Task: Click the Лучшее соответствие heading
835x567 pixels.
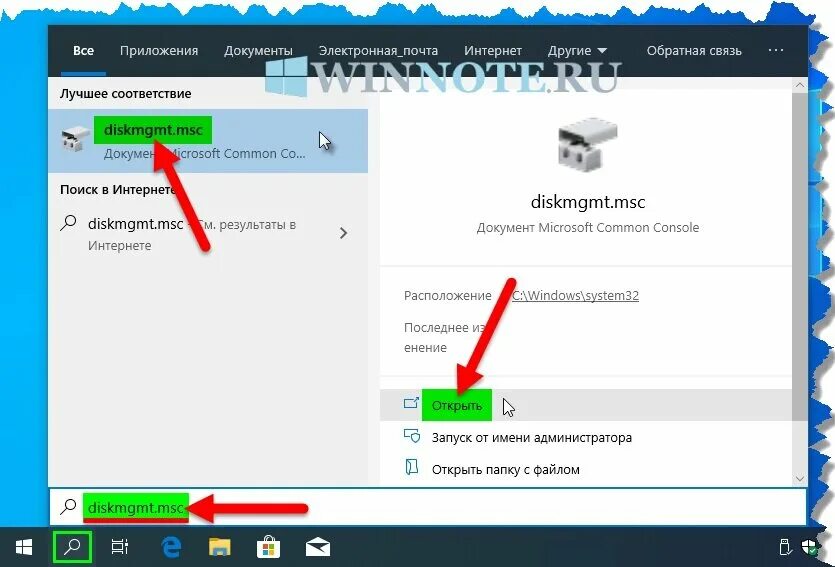Action: (125, 93)
